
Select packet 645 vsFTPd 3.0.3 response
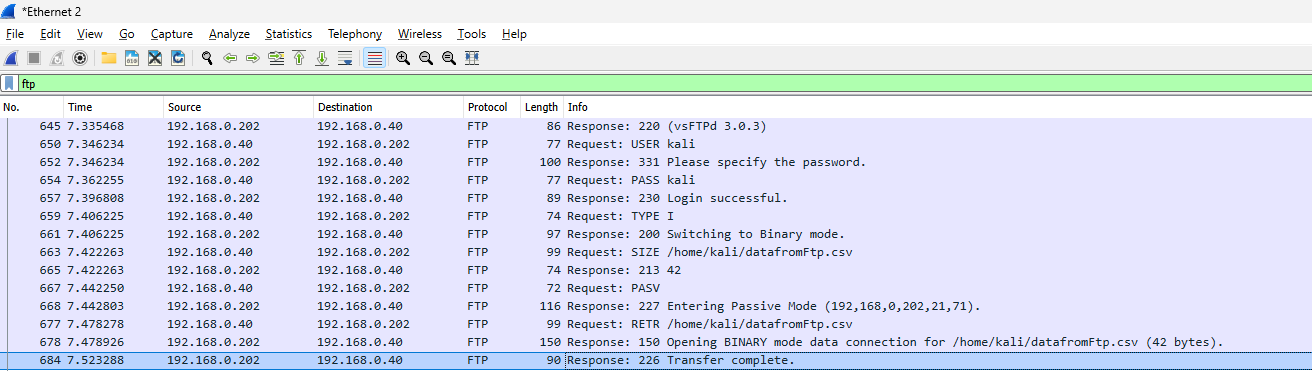click(x=656, y=127)
